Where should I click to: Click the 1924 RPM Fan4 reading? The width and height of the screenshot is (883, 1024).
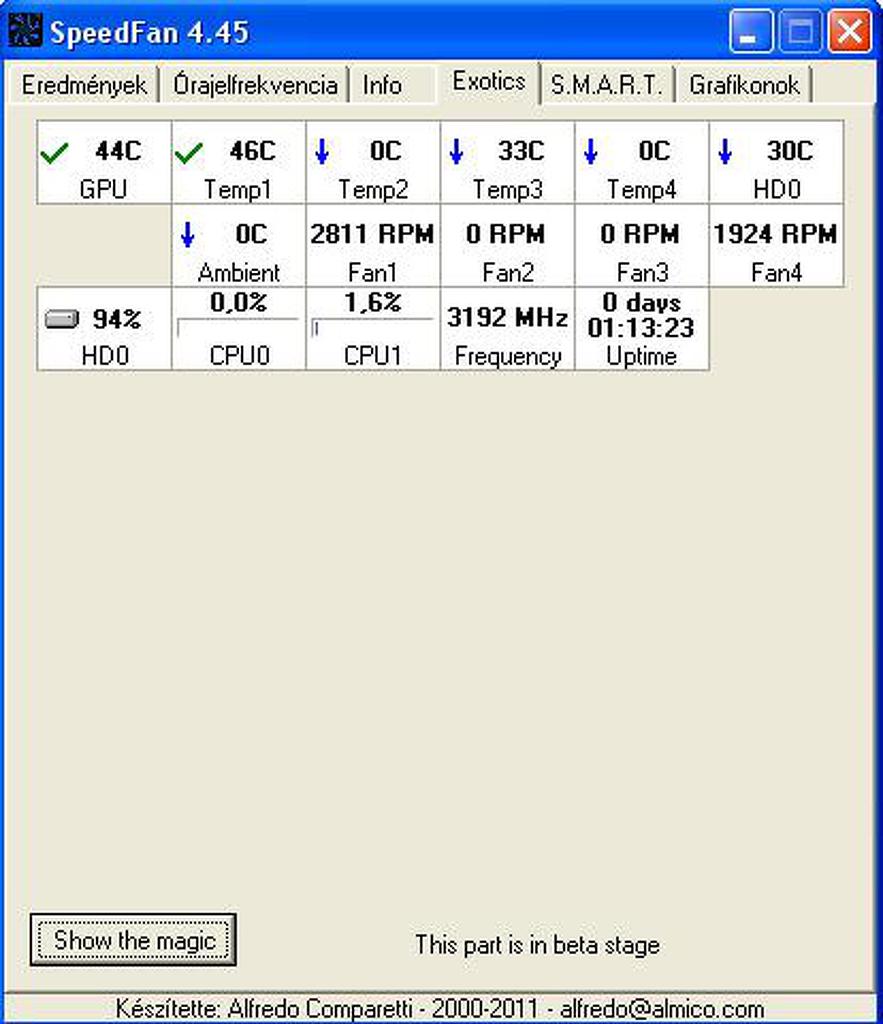775,234
